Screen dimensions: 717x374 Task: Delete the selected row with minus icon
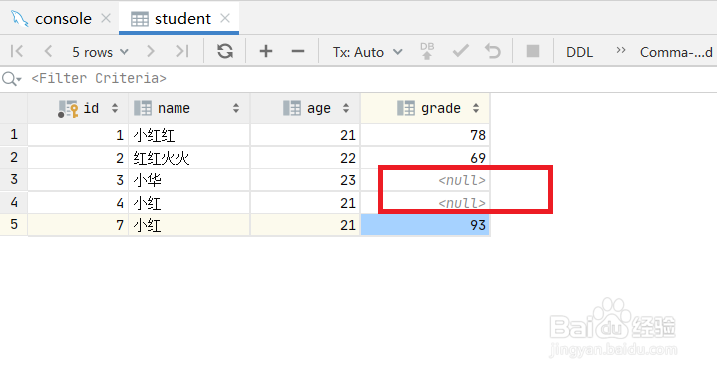[298, 51]
